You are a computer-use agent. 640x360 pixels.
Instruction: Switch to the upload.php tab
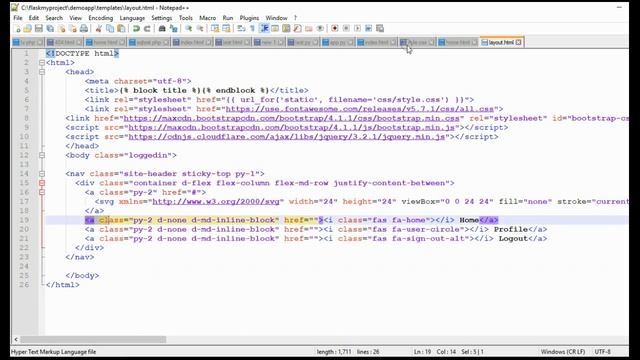(x=149, y=42)
